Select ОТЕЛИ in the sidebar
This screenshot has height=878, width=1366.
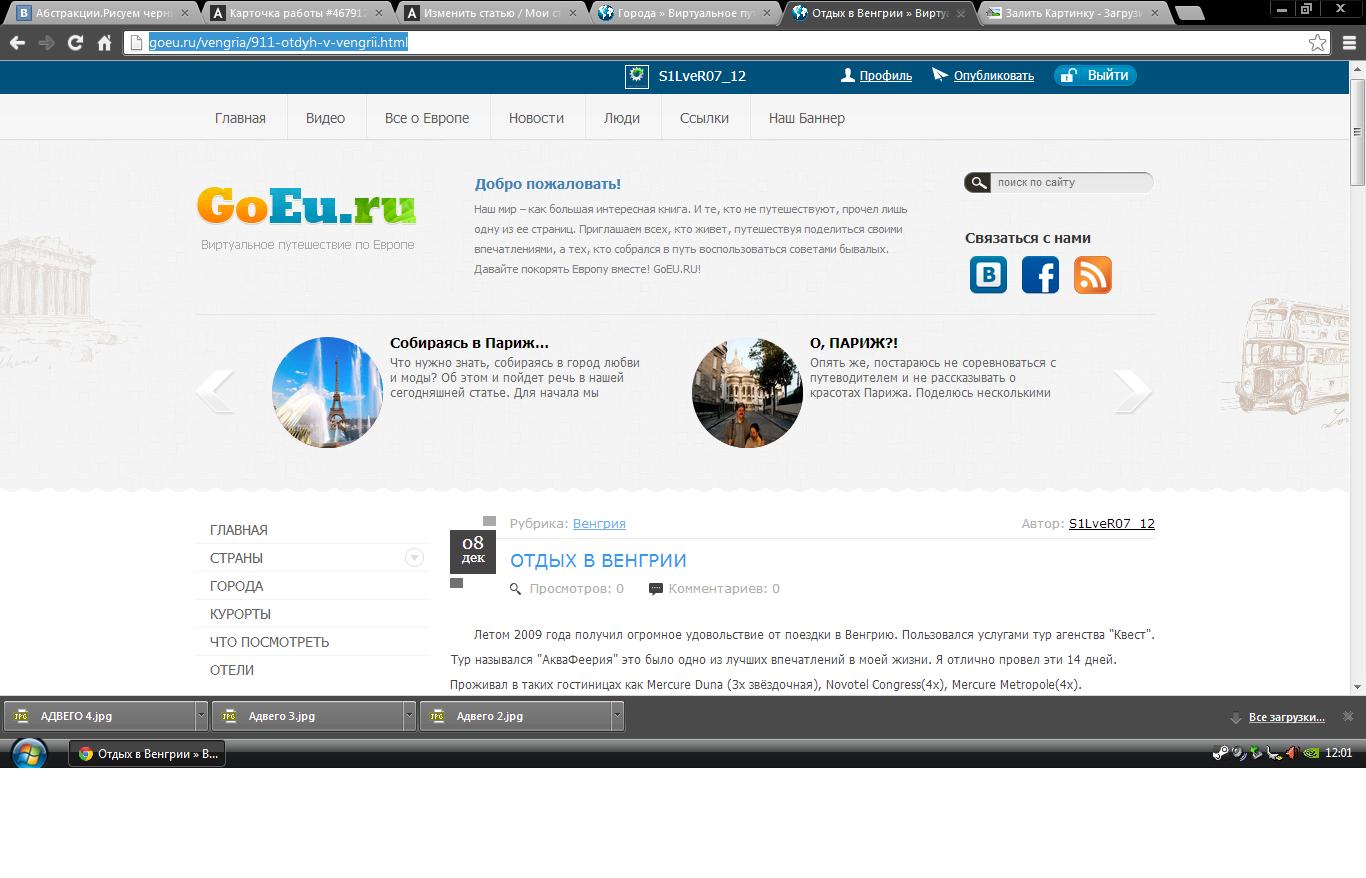point(231,670)
